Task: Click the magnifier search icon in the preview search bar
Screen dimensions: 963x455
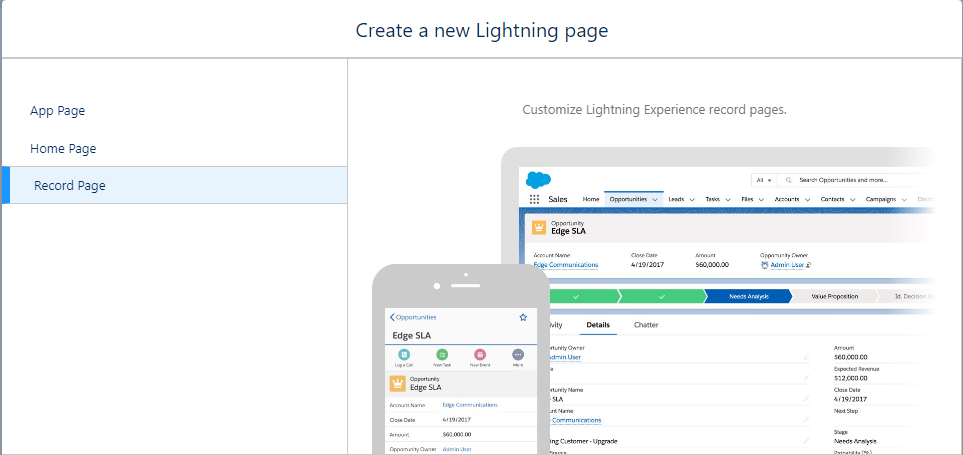Action: pos(788,181)
